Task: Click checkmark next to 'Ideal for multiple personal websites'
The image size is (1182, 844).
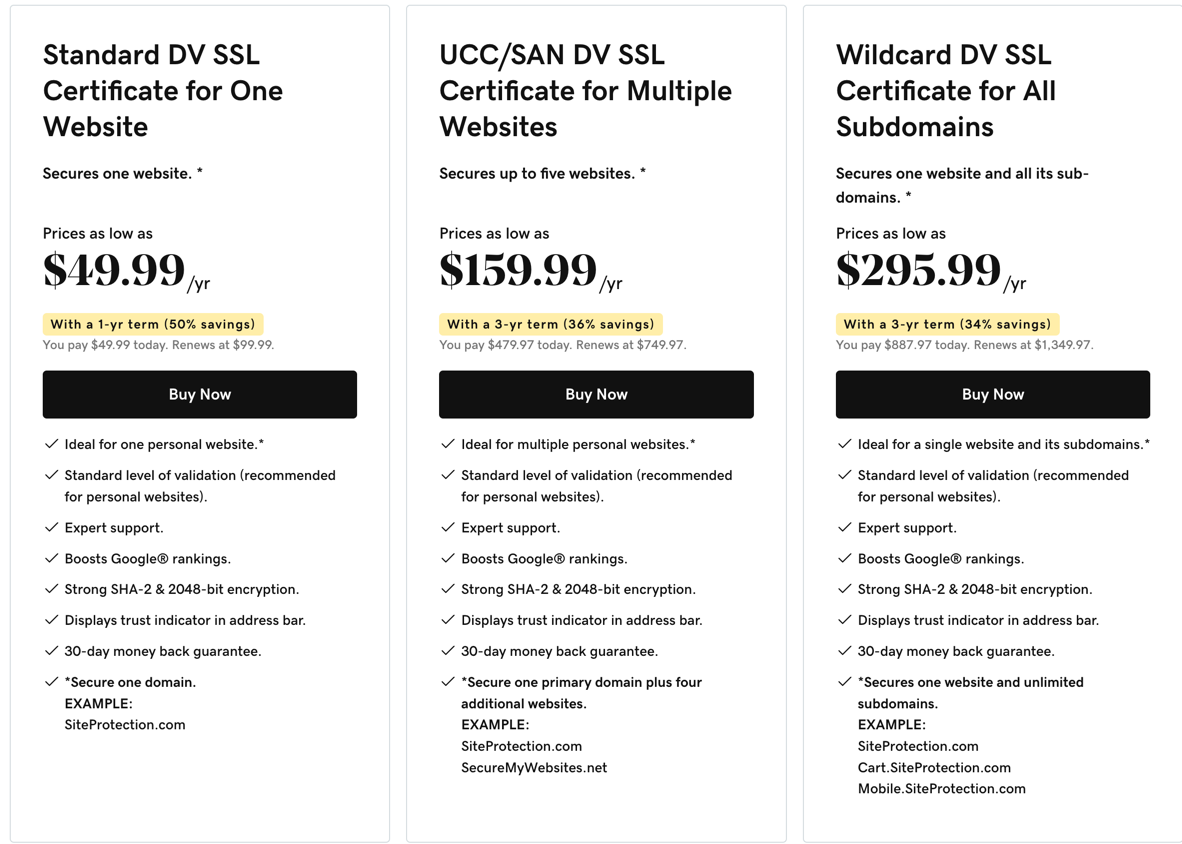Action: tap(448, 444)
